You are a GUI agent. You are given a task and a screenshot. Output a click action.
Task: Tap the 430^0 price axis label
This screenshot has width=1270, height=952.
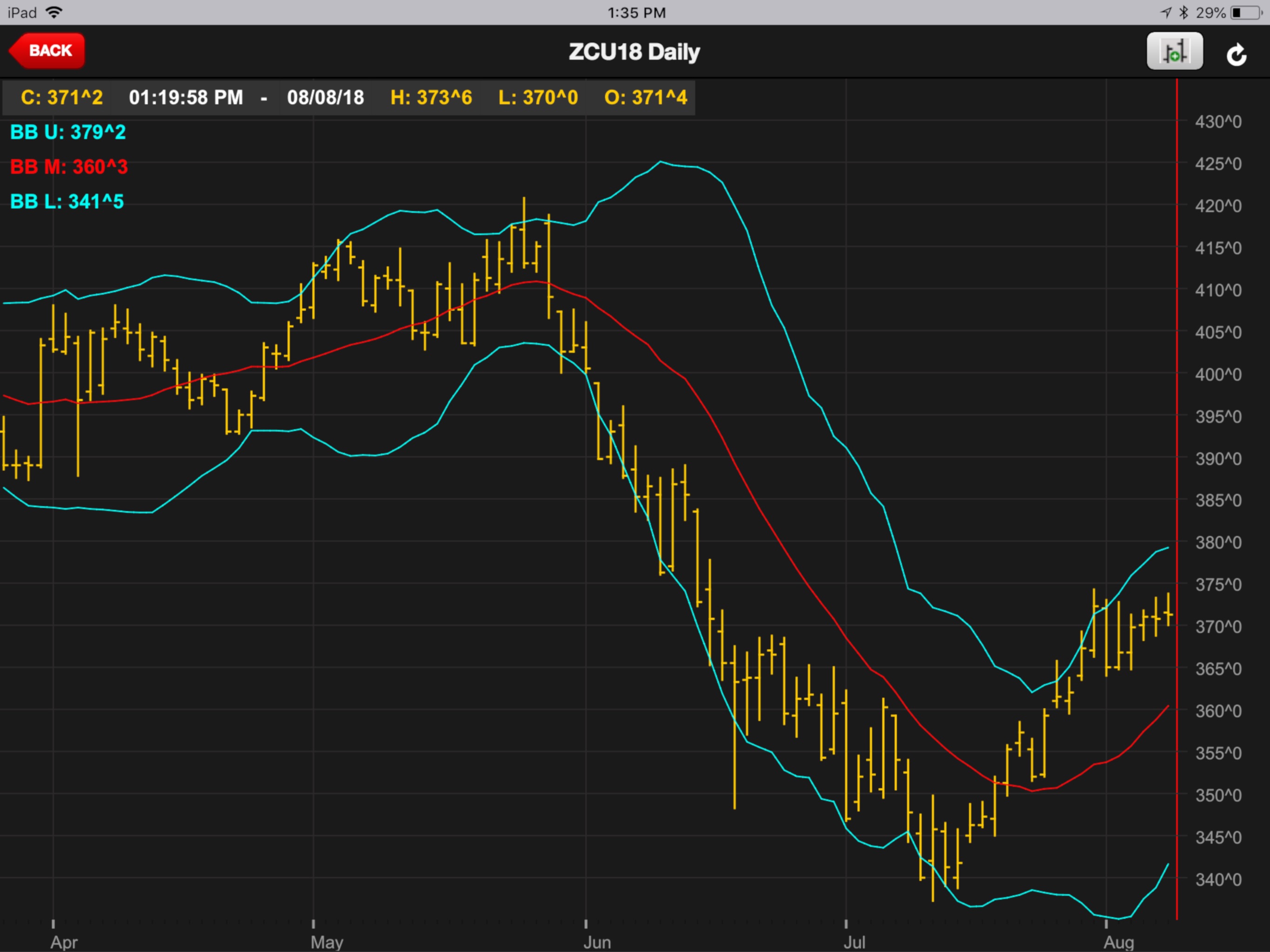1218,122
